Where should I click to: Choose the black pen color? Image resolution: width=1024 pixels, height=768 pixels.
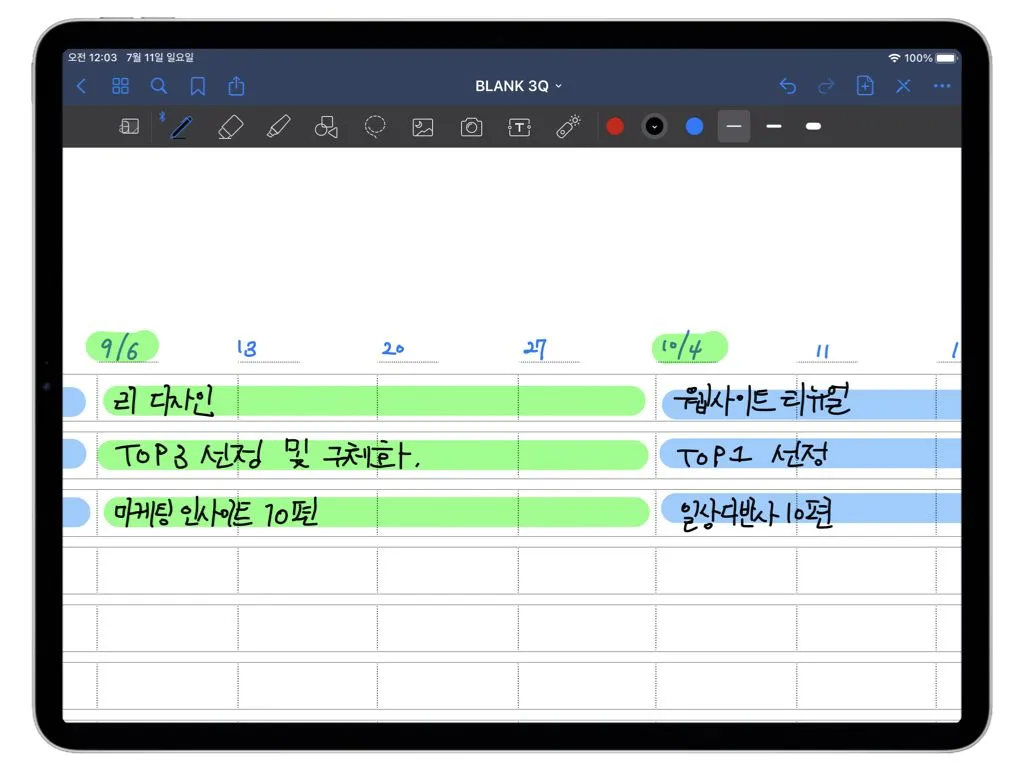(654, 126)
